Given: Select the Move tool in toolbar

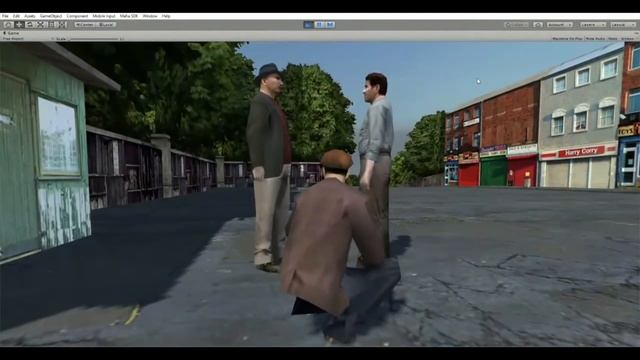Looking at the screenshot, I should coord(19,25).
